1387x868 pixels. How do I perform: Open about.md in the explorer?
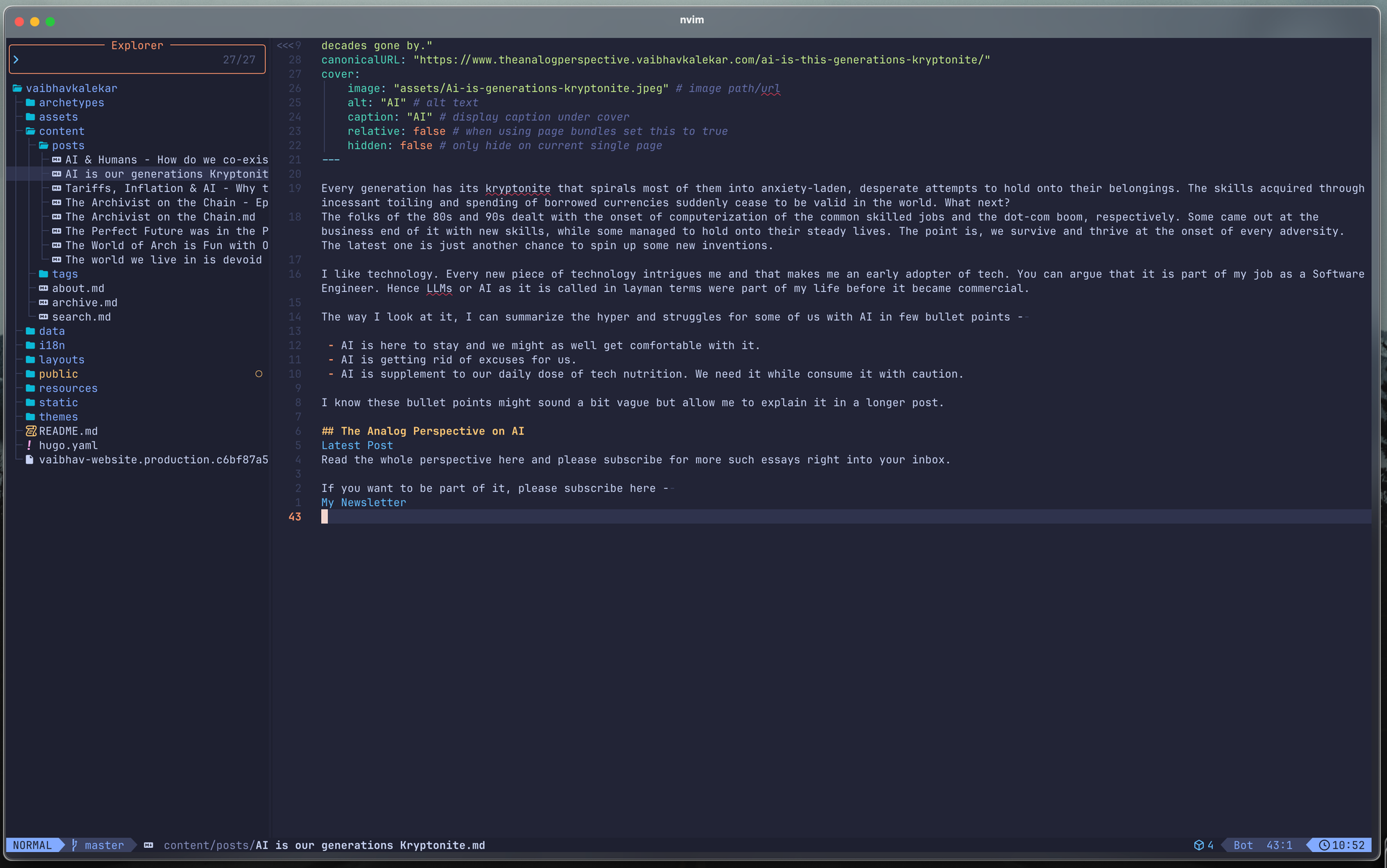[78, 288]
